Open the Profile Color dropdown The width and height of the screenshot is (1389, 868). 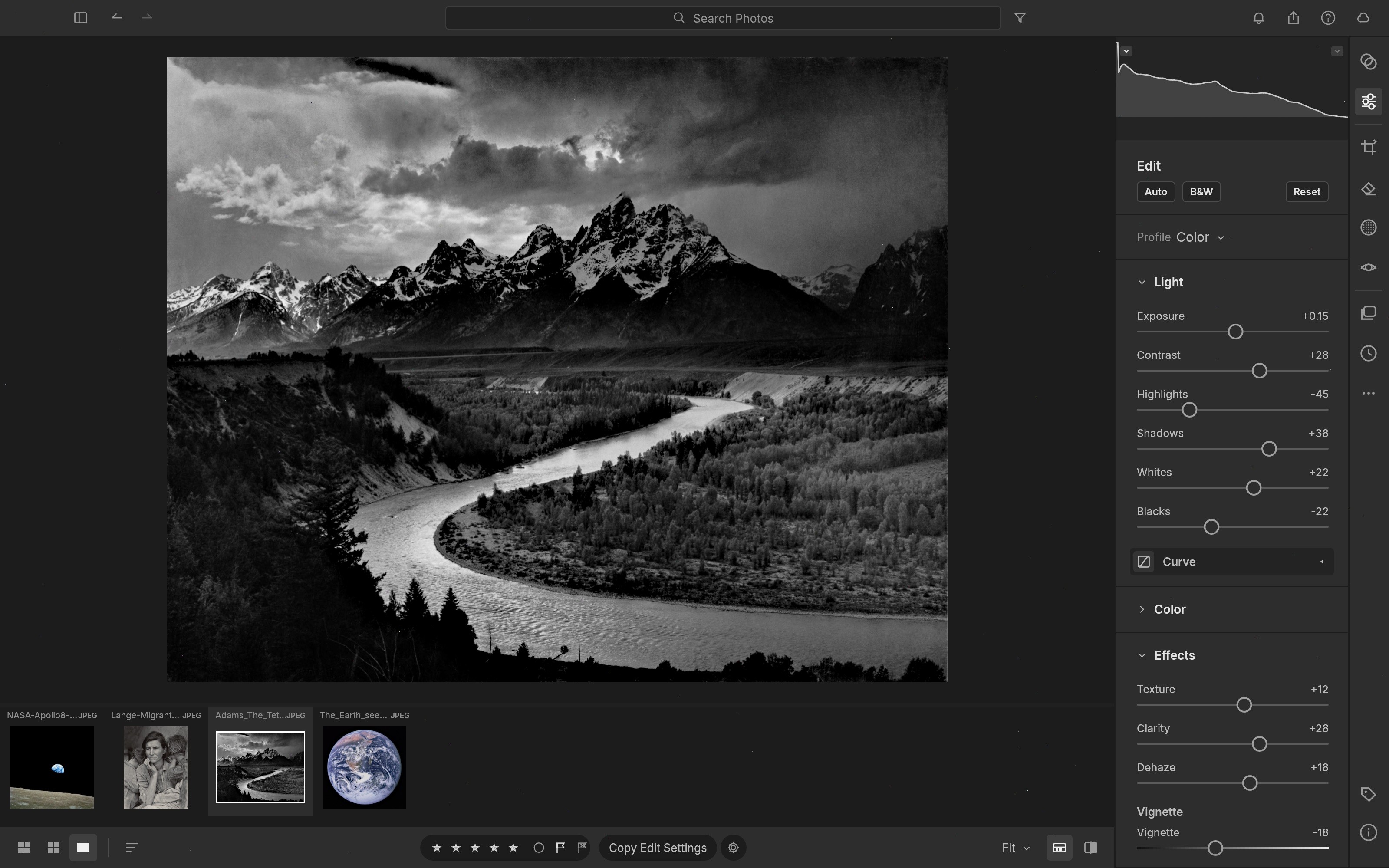point(1200,237)
